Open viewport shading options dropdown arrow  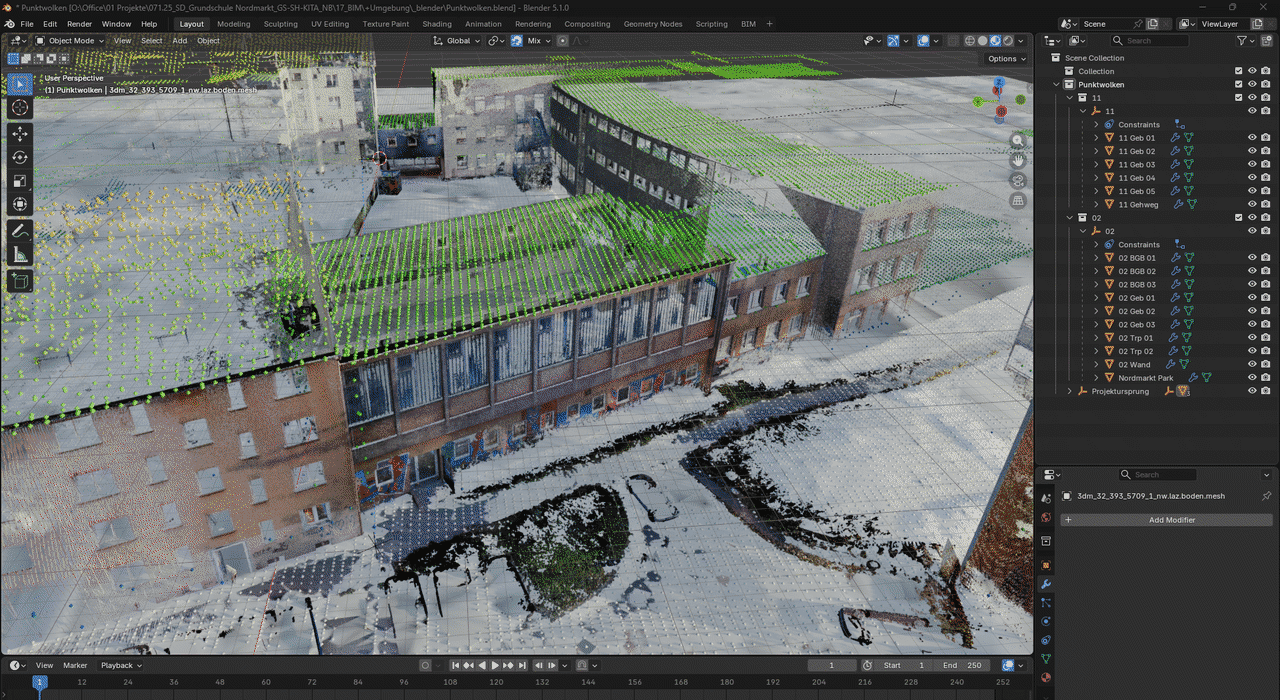point(1021,41)
